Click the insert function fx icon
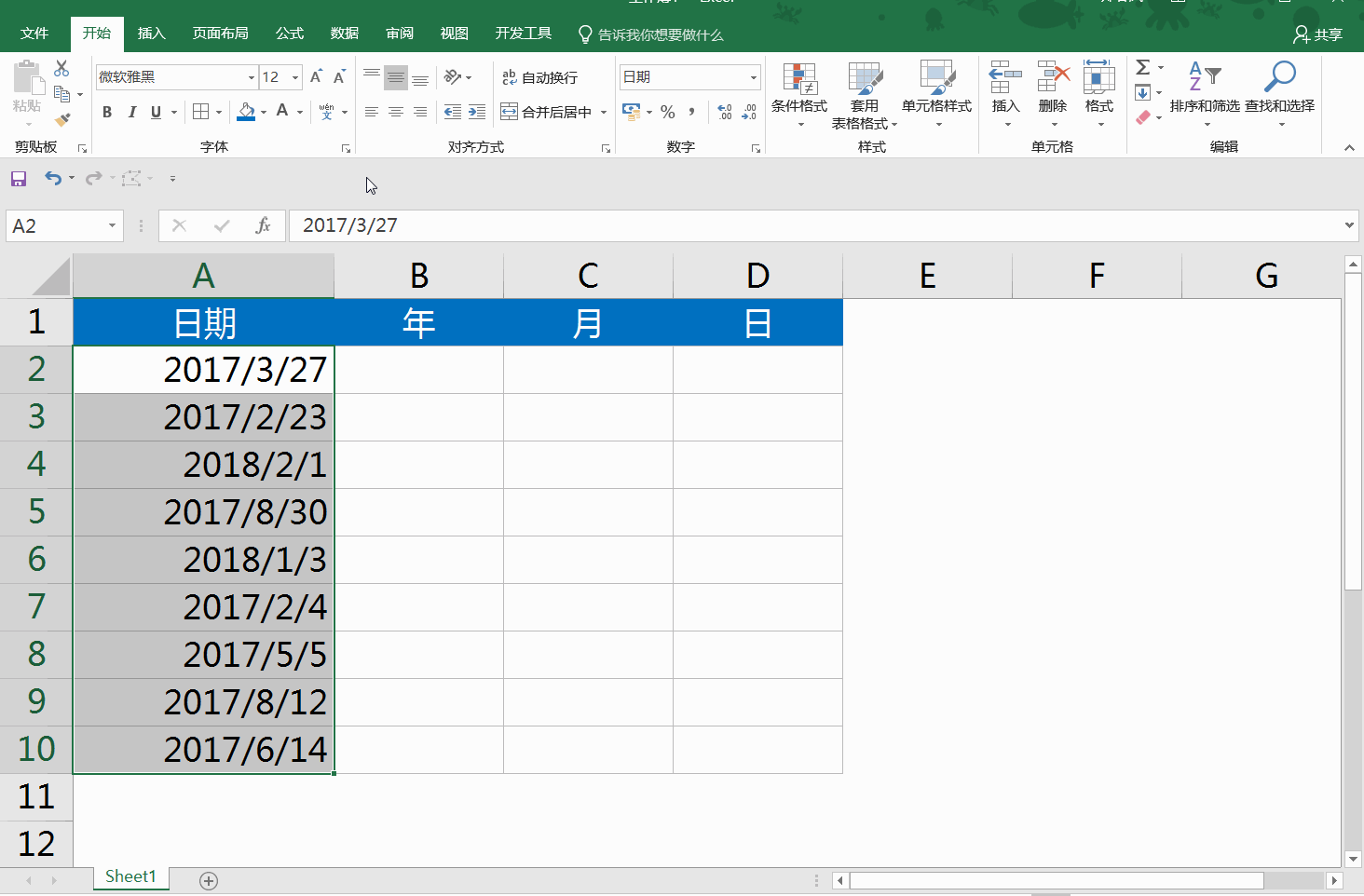The height and width of the screenshot is (896, 1364). [263, 225]
